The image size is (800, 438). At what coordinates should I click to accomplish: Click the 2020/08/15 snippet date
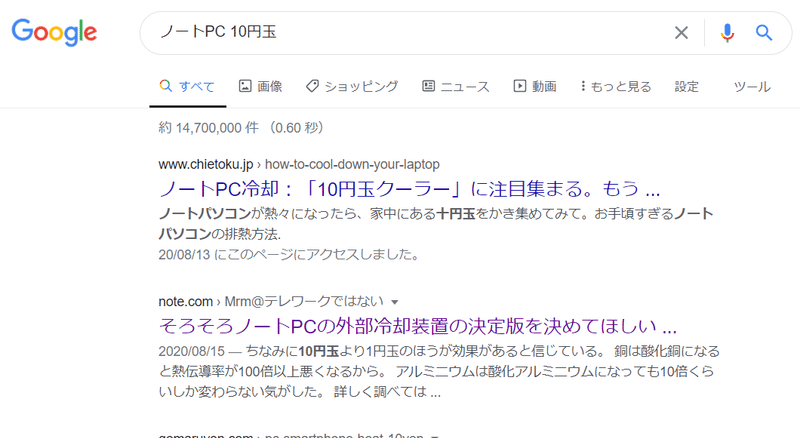point(191,351)
